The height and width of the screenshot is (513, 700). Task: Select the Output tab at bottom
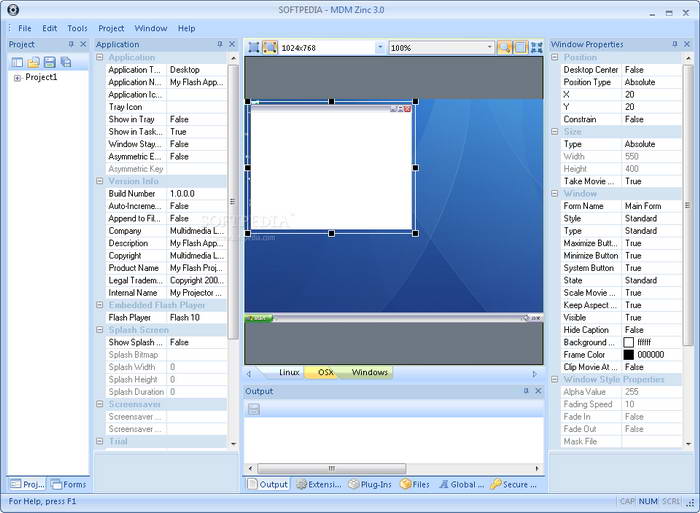coord(268,484)
